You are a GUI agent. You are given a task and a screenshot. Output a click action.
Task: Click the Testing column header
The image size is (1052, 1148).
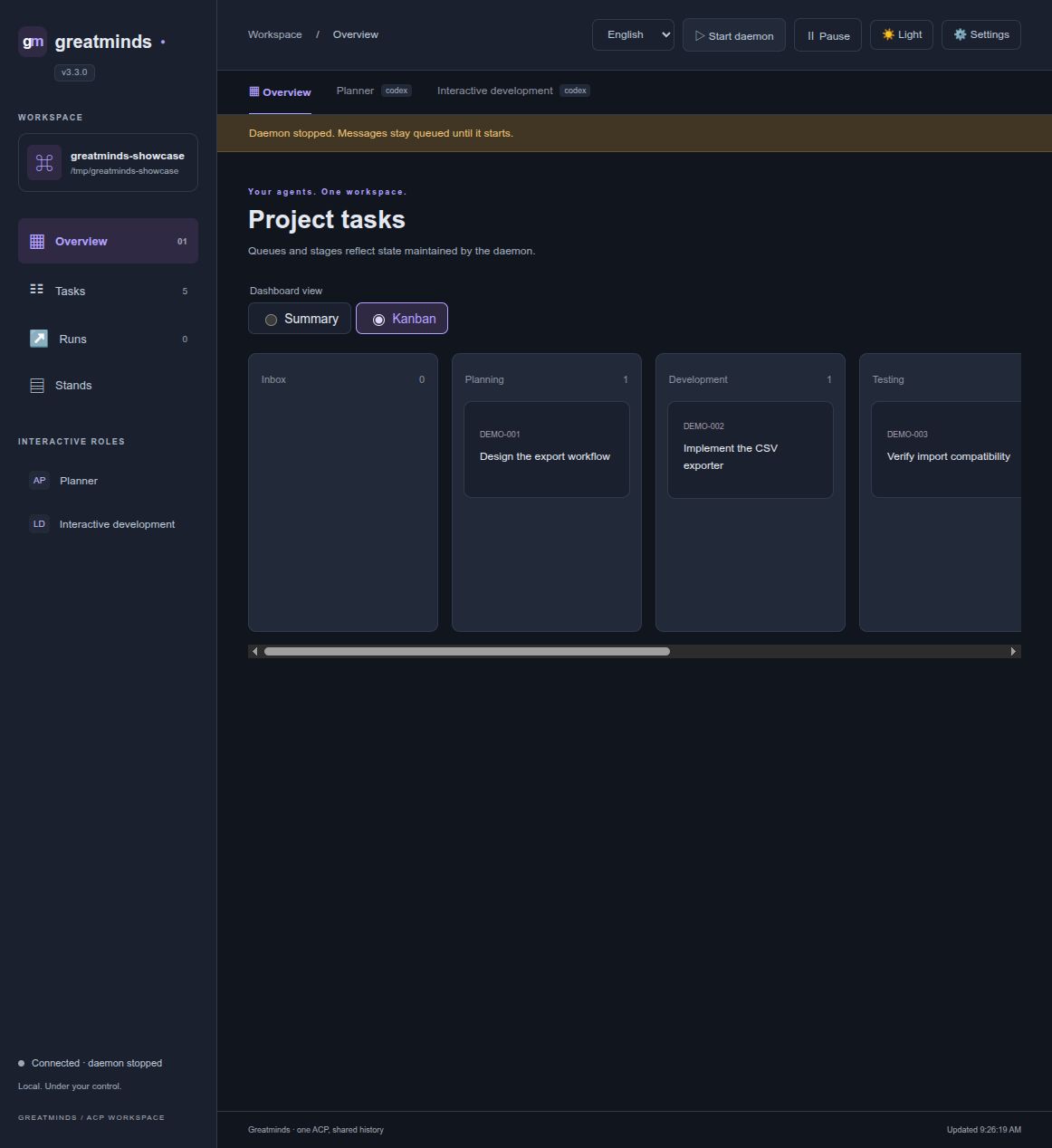[x=946, y=379]
